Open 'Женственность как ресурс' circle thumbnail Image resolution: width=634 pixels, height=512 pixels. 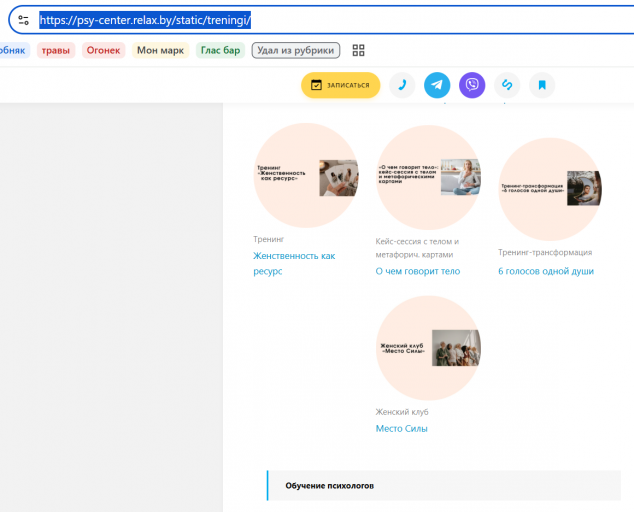(x=306, y=175)
